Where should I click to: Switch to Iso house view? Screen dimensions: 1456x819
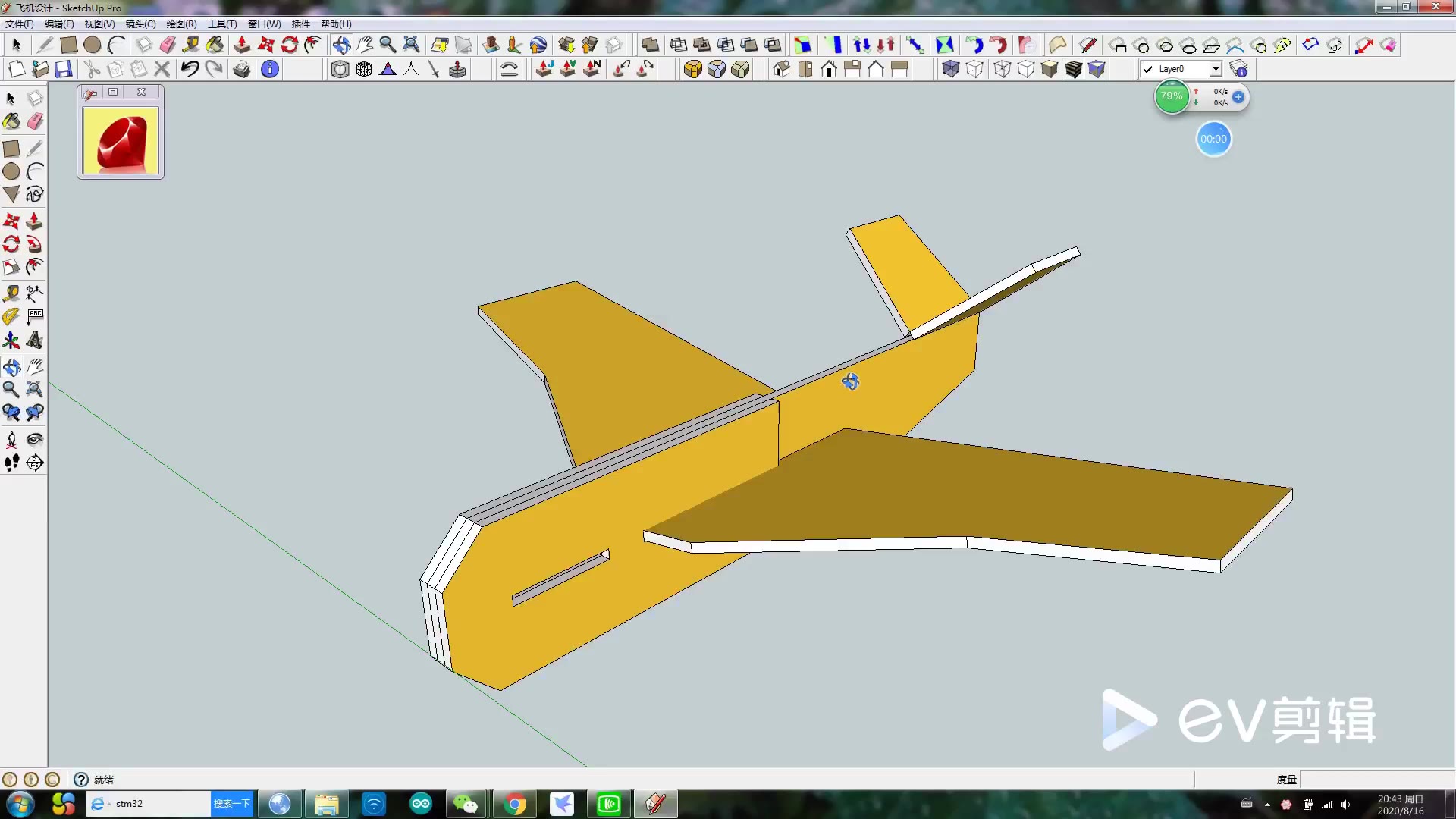point(782,69)
